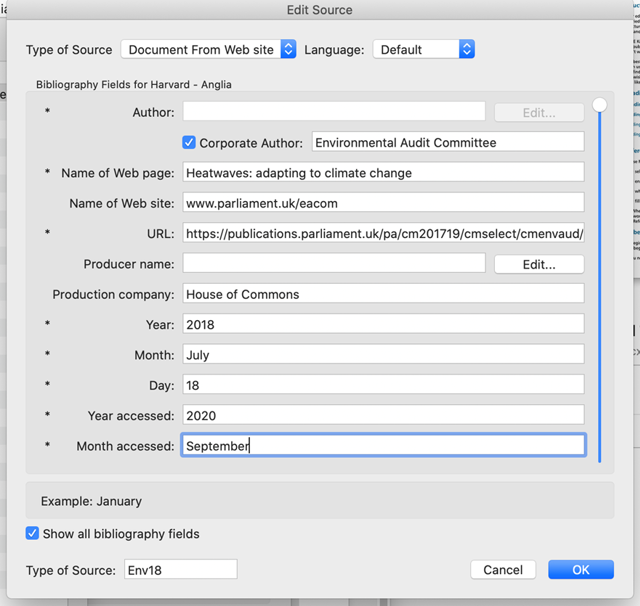The width and height of the screenshot is (640, 606).
Task: Click the Year accessed field
Action: tap(383, 415)
